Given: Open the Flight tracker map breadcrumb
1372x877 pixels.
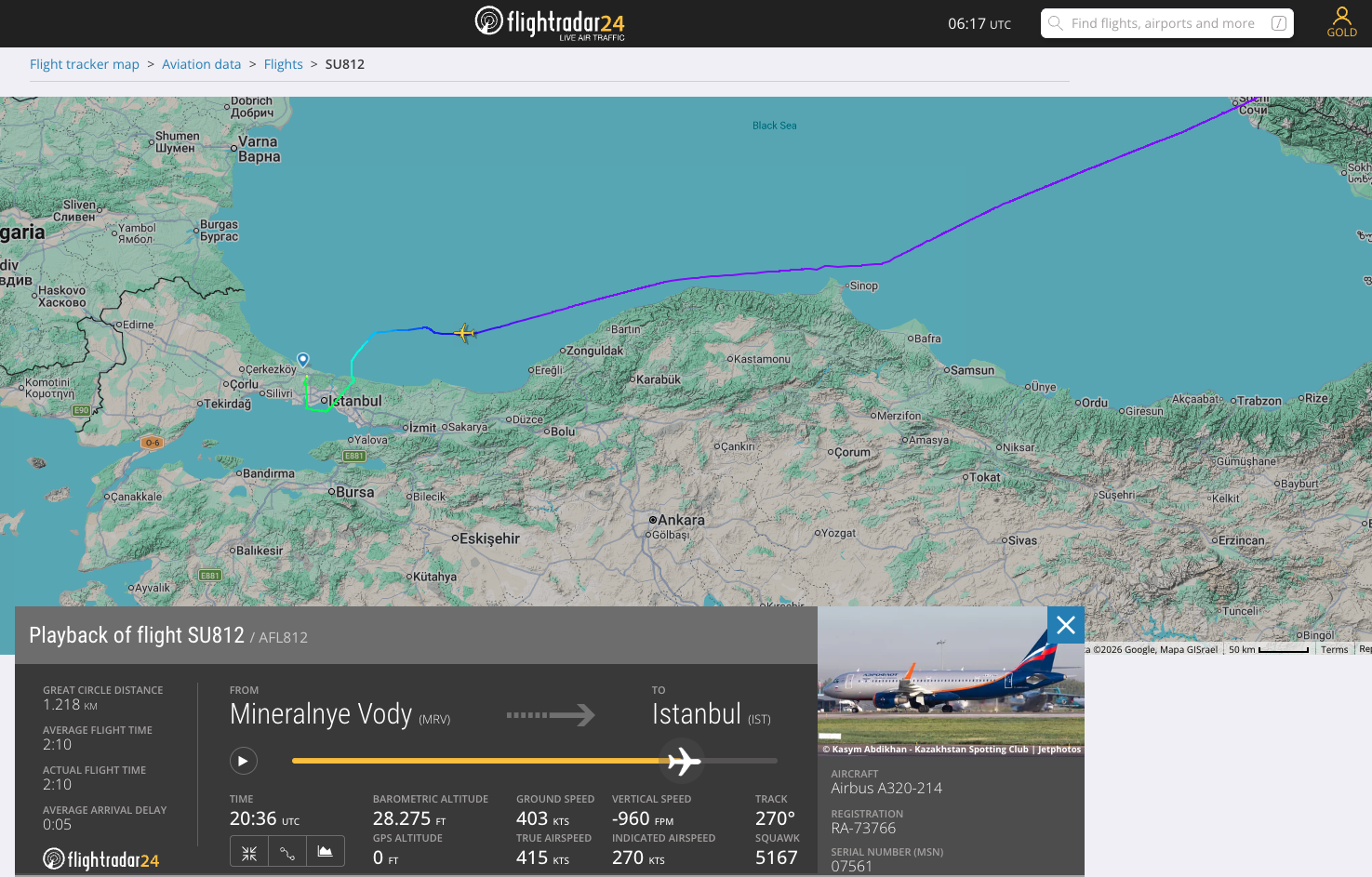Looking at the screenshot, I should [85, 64].
